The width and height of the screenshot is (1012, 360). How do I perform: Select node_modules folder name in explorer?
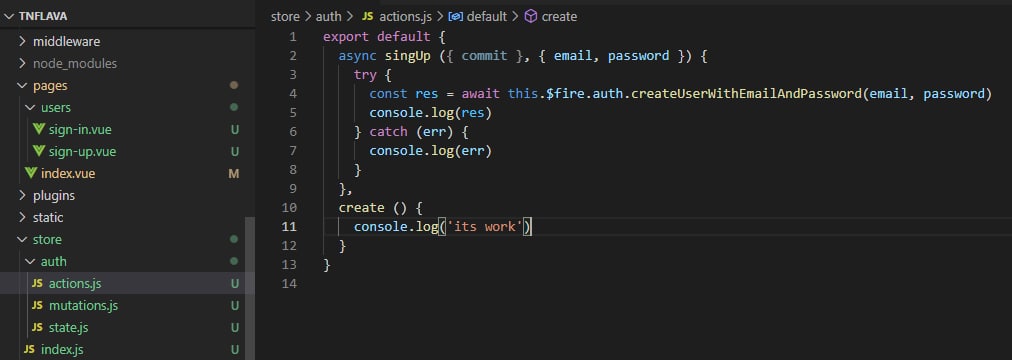tap(75, 63)
